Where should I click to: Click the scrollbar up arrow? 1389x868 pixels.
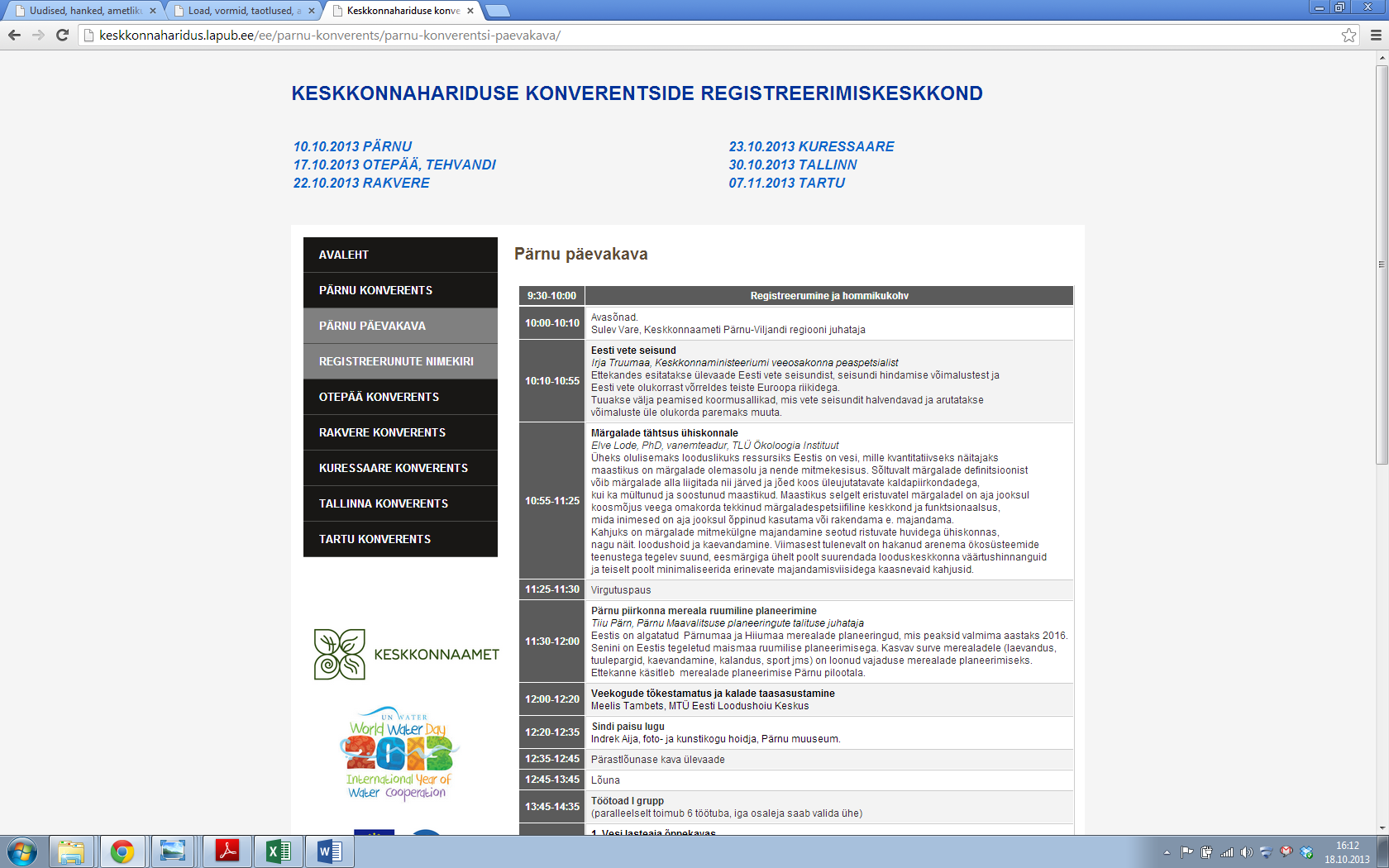(1382, 58)
